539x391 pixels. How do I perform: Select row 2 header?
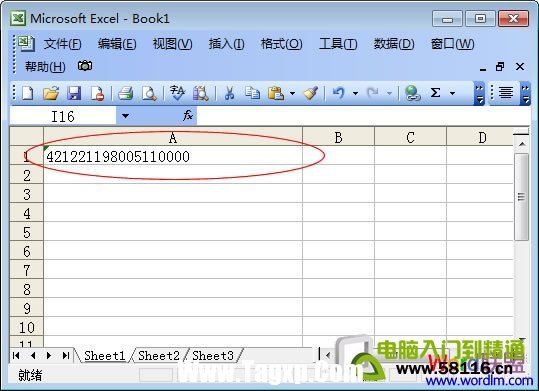[x=27, y=175]
